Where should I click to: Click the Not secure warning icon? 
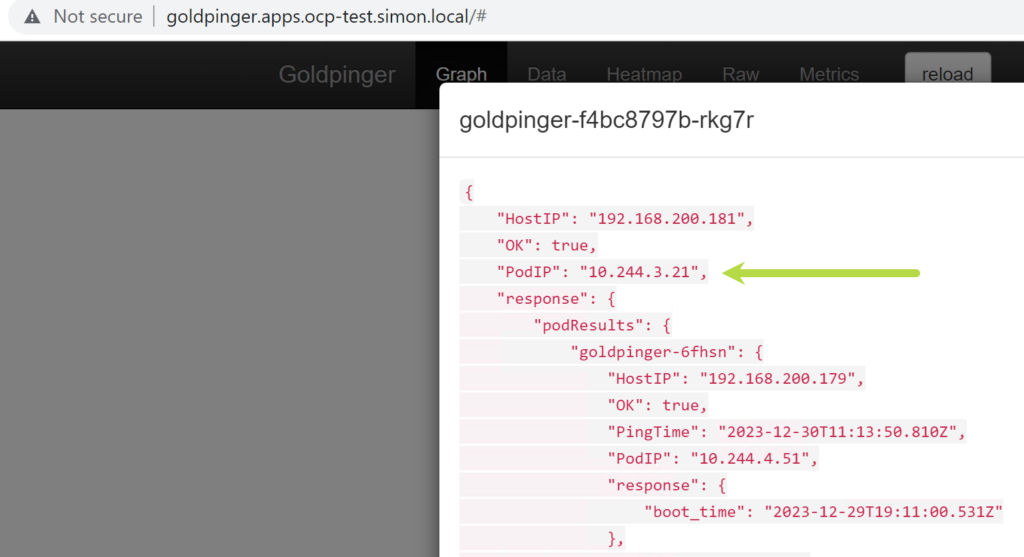(32, 16)
